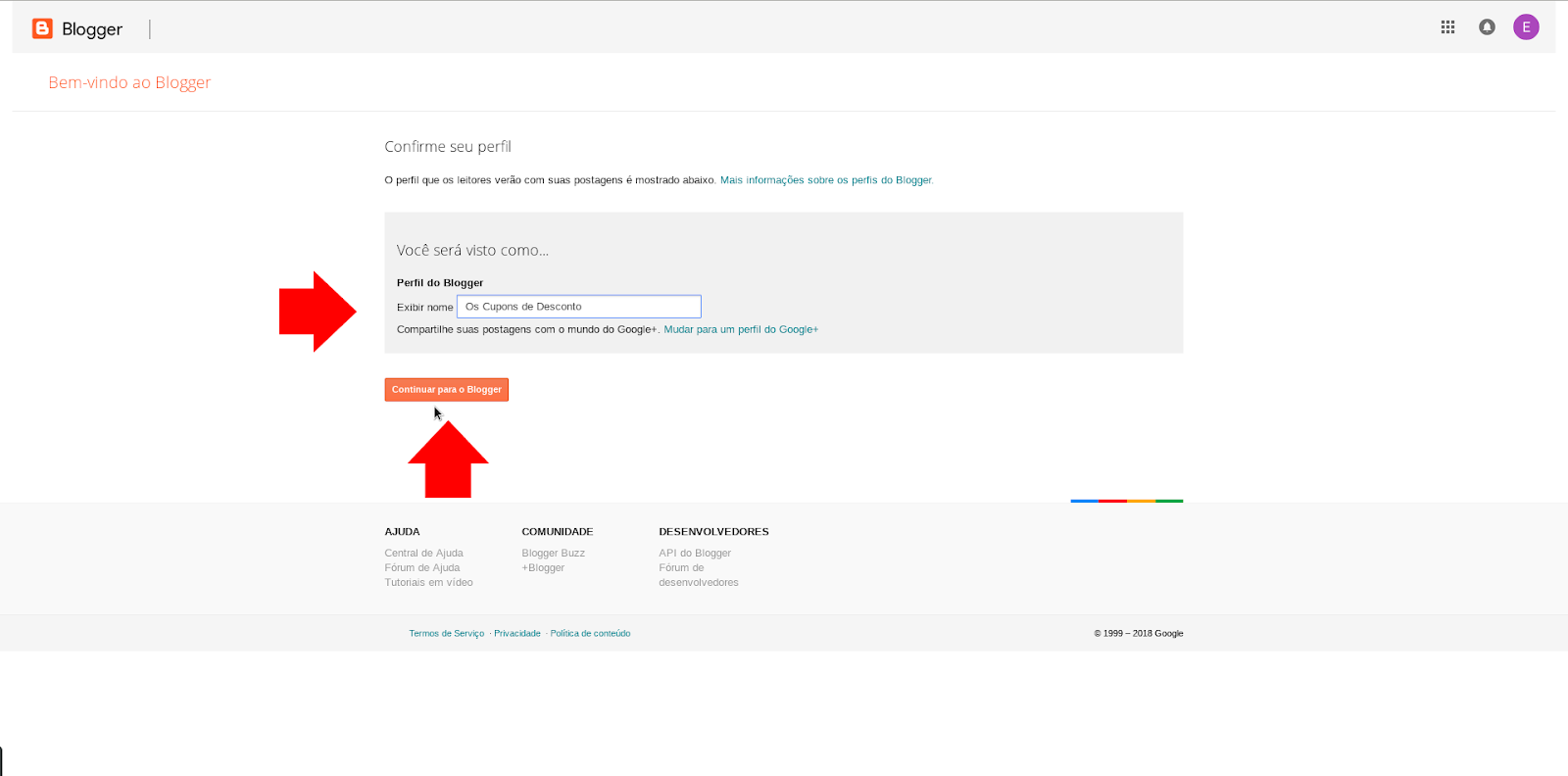
Task: Click the Blogger logo icon
Action: [42, 28]
